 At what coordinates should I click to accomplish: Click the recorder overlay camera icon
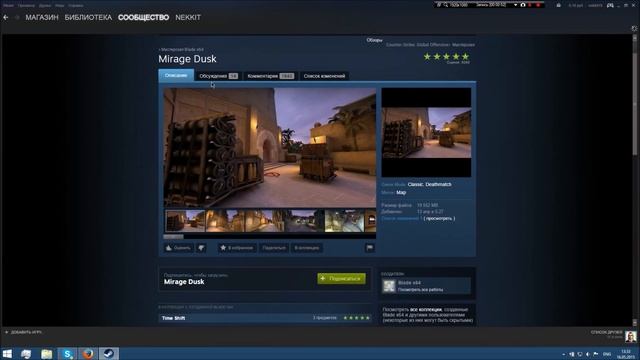tap(523, 5)
